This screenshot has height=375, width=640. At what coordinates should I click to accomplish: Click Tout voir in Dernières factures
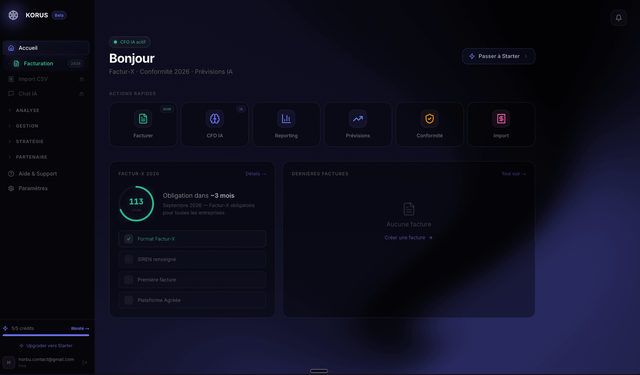(513, 174)
